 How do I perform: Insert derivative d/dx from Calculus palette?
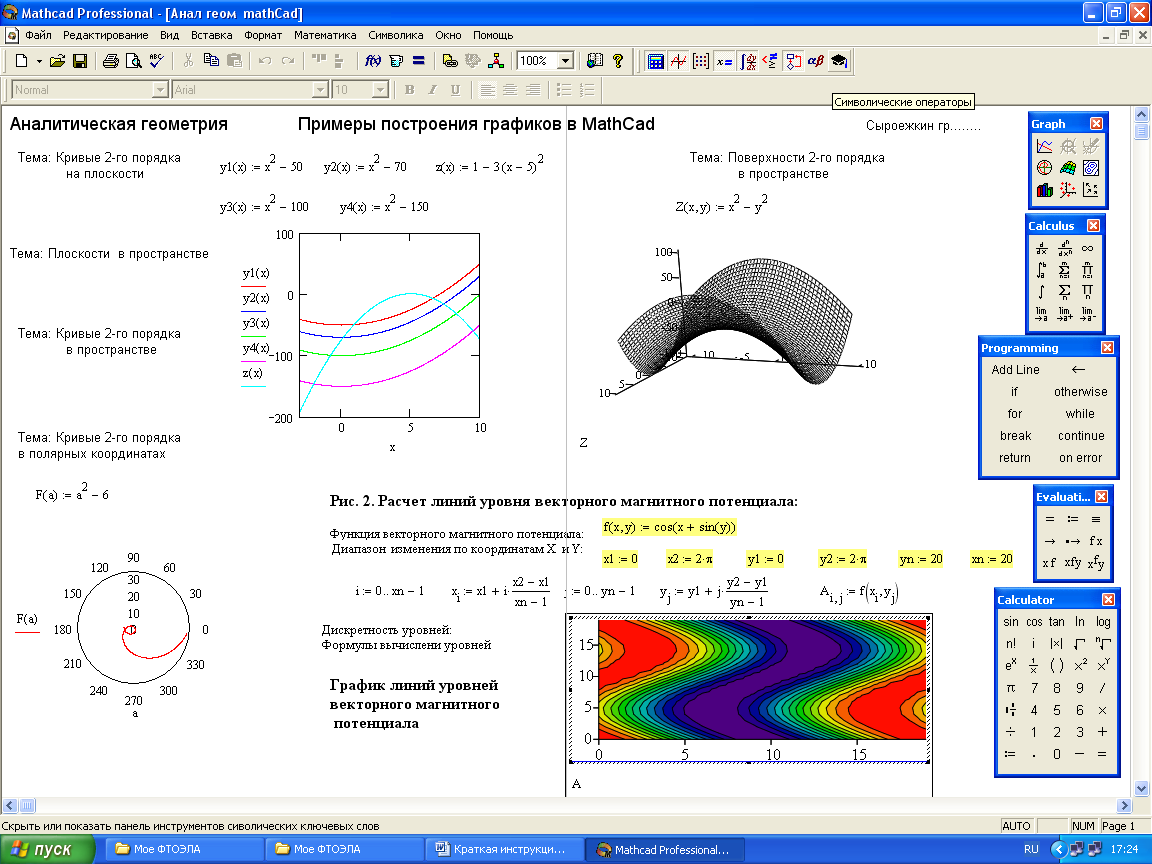(1041, 248)
